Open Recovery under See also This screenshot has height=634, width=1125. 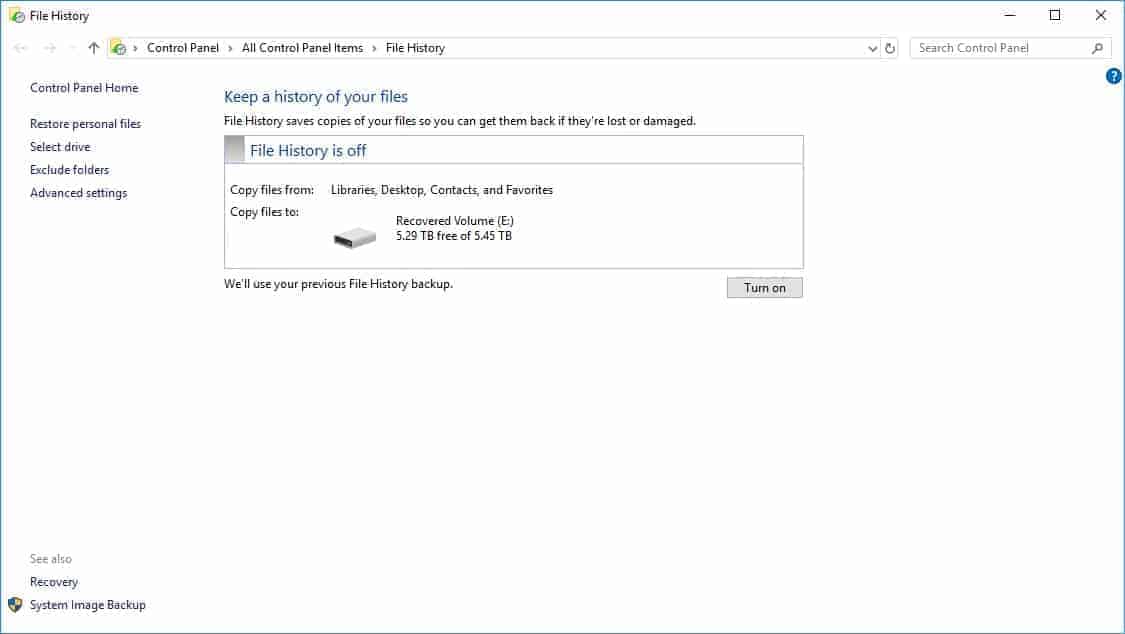tap(54, 582)
